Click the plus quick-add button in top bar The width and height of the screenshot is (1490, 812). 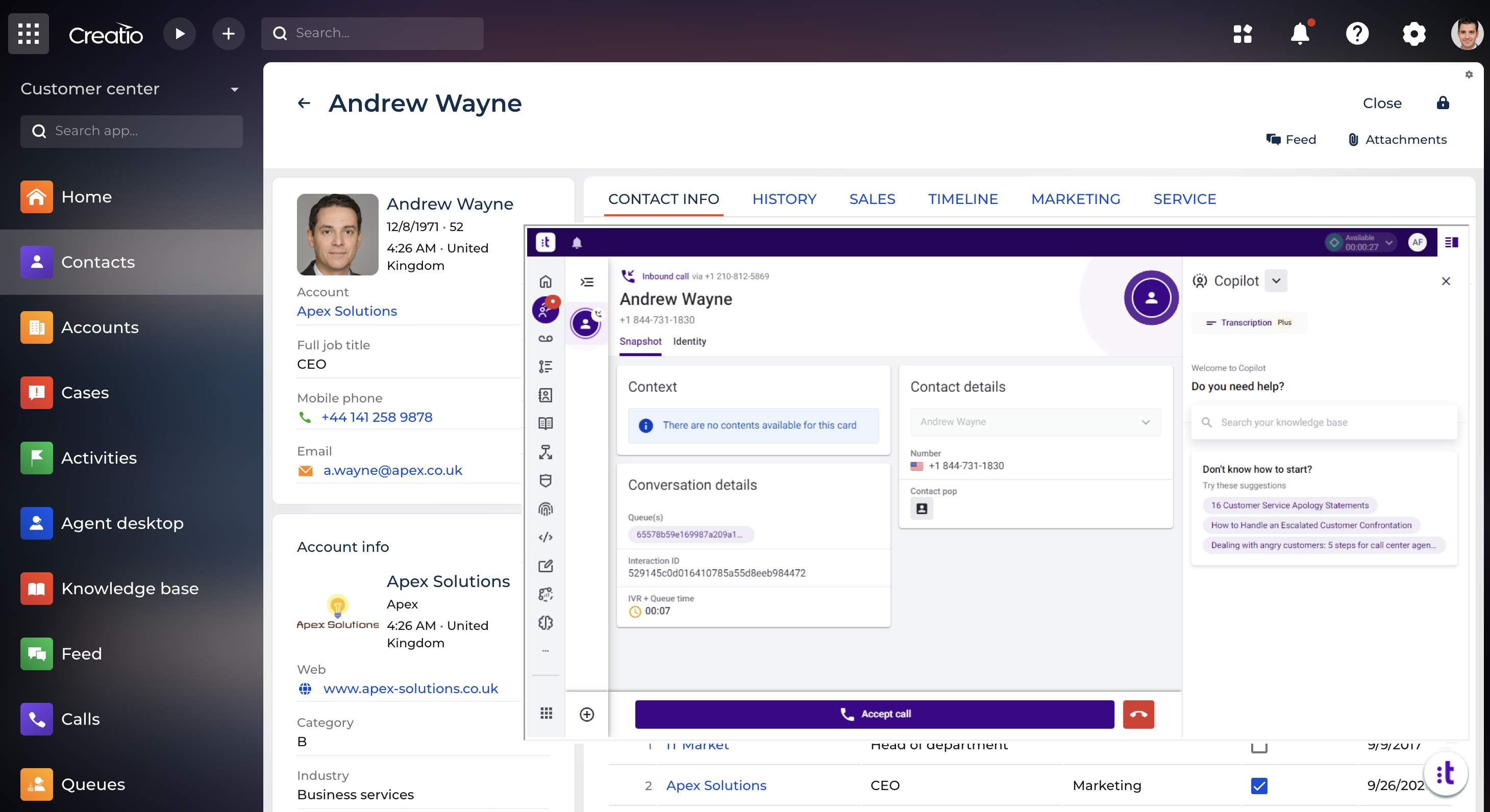click(x=229, y=34)
